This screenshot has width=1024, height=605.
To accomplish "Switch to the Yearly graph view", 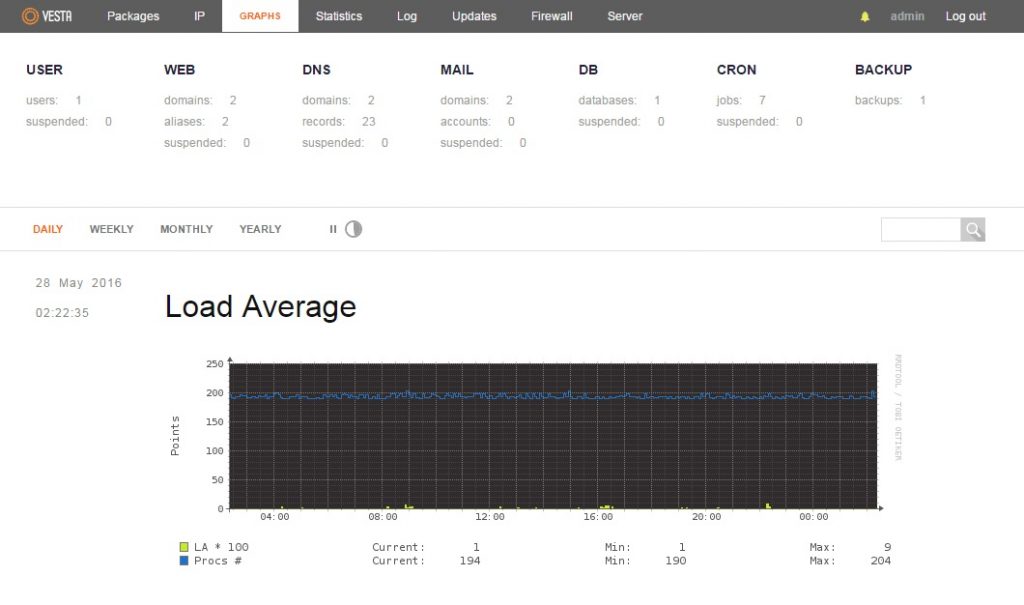I will (261, 229).
